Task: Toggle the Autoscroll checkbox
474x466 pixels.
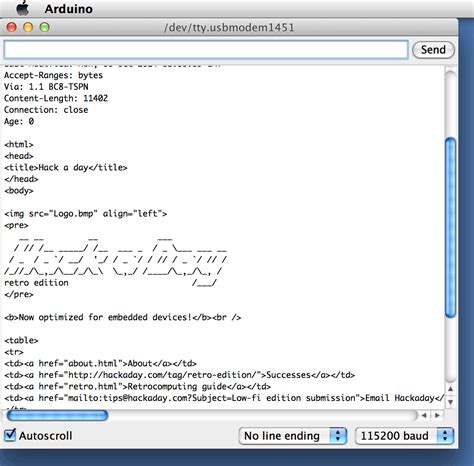Action: (x=10, y=435)
